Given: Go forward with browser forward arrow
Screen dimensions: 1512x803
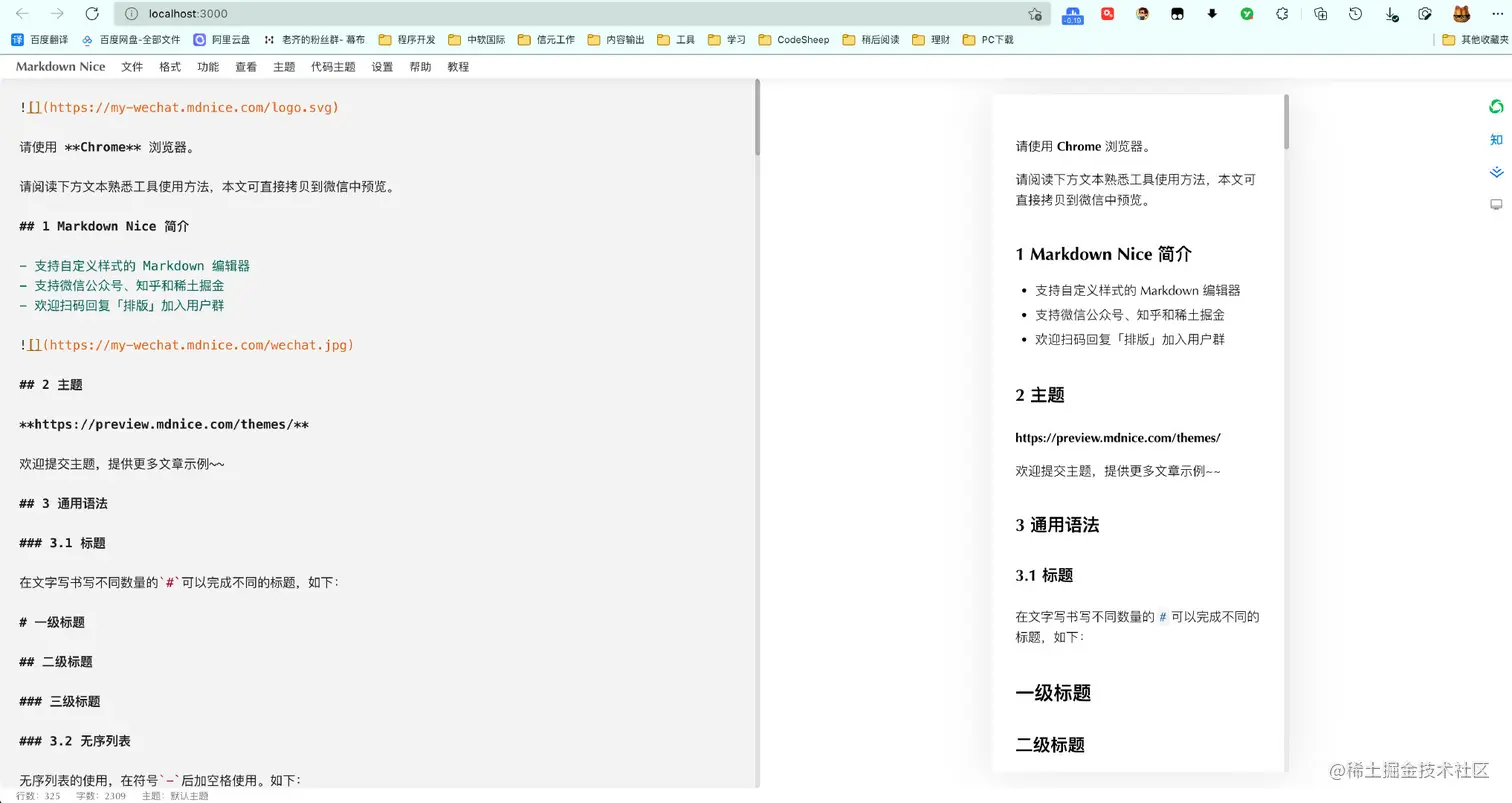Looking at the screenshot, I should pyautogui.click(x=57, y=14).
